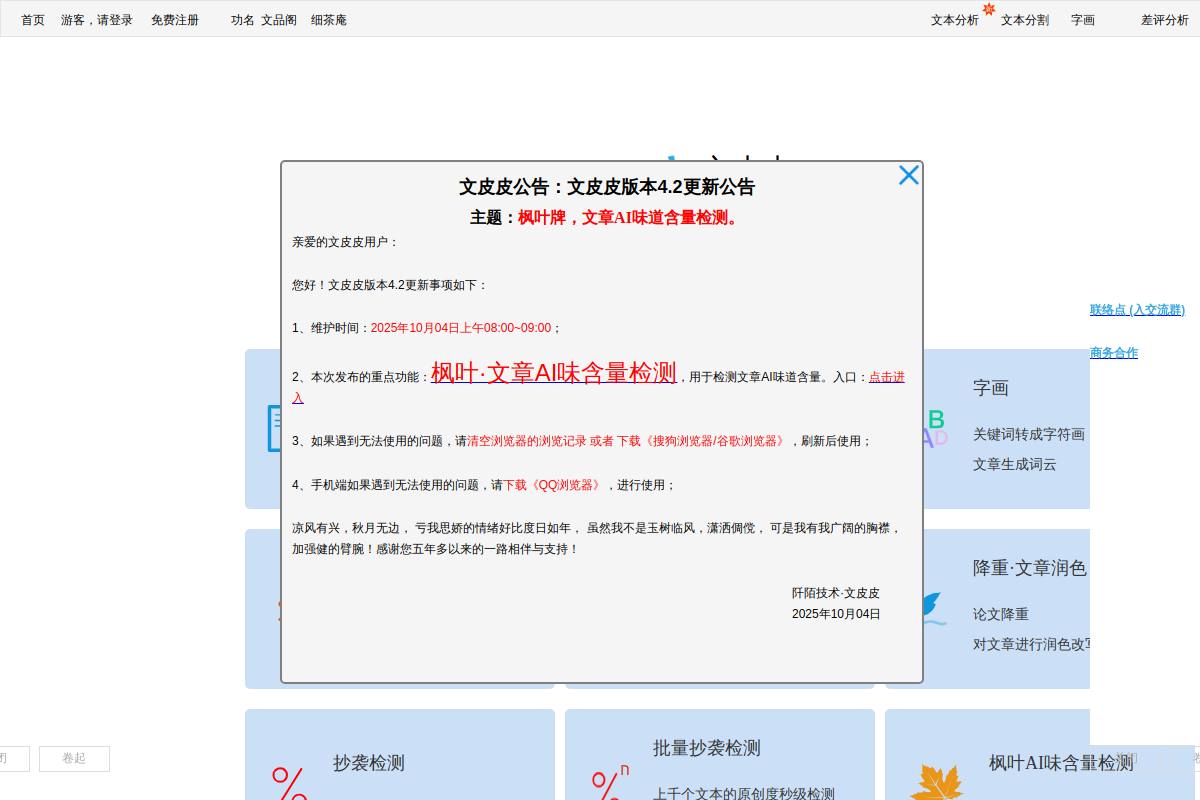Open 文品阁 in the top navigation
The width and height of the screenshot is (1200, 800).
click(x=279, y=20)
